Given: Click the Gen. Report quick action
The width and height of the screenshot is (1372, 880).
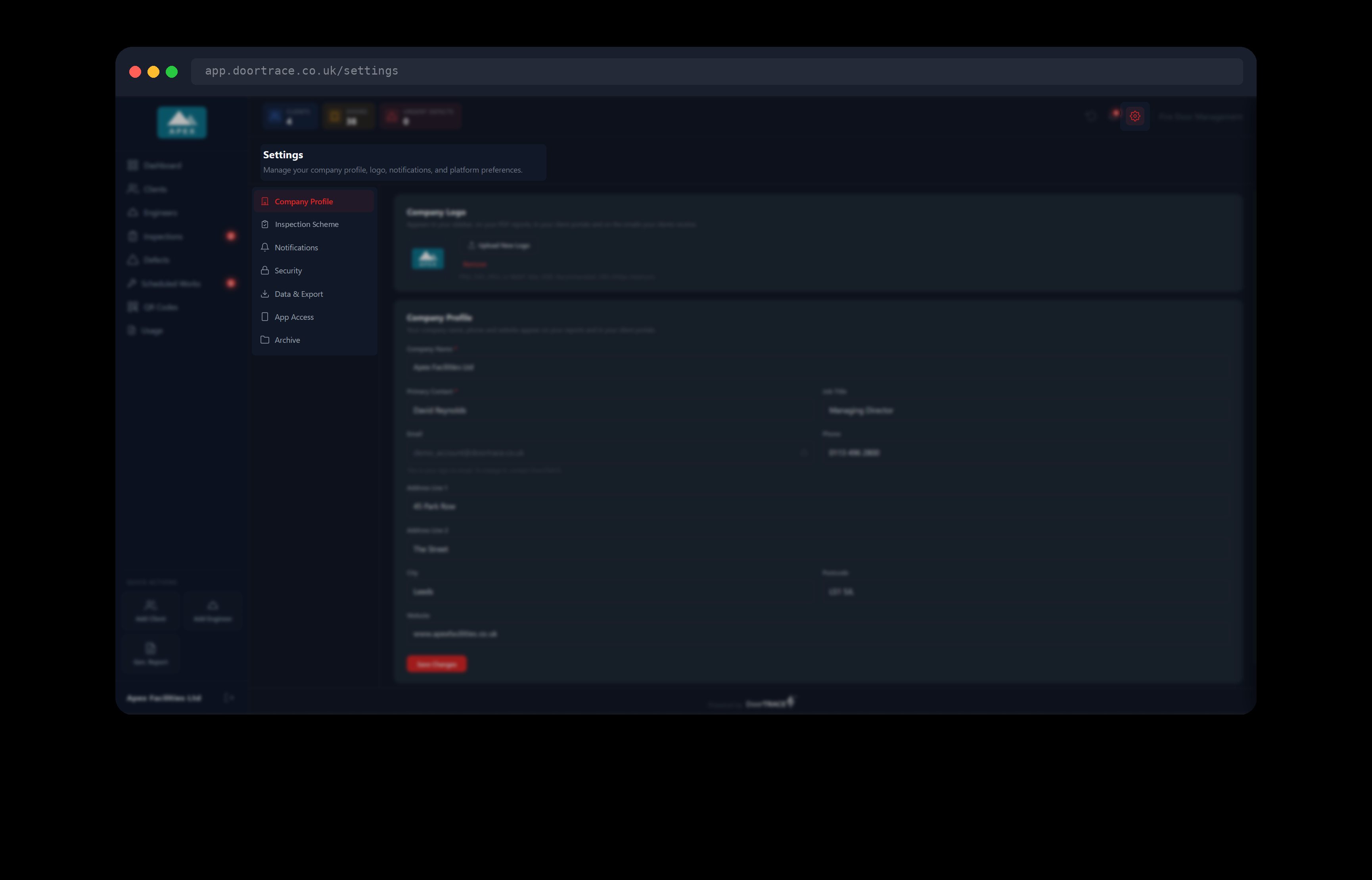Looking at the screenshot, I should click(151, 654).
